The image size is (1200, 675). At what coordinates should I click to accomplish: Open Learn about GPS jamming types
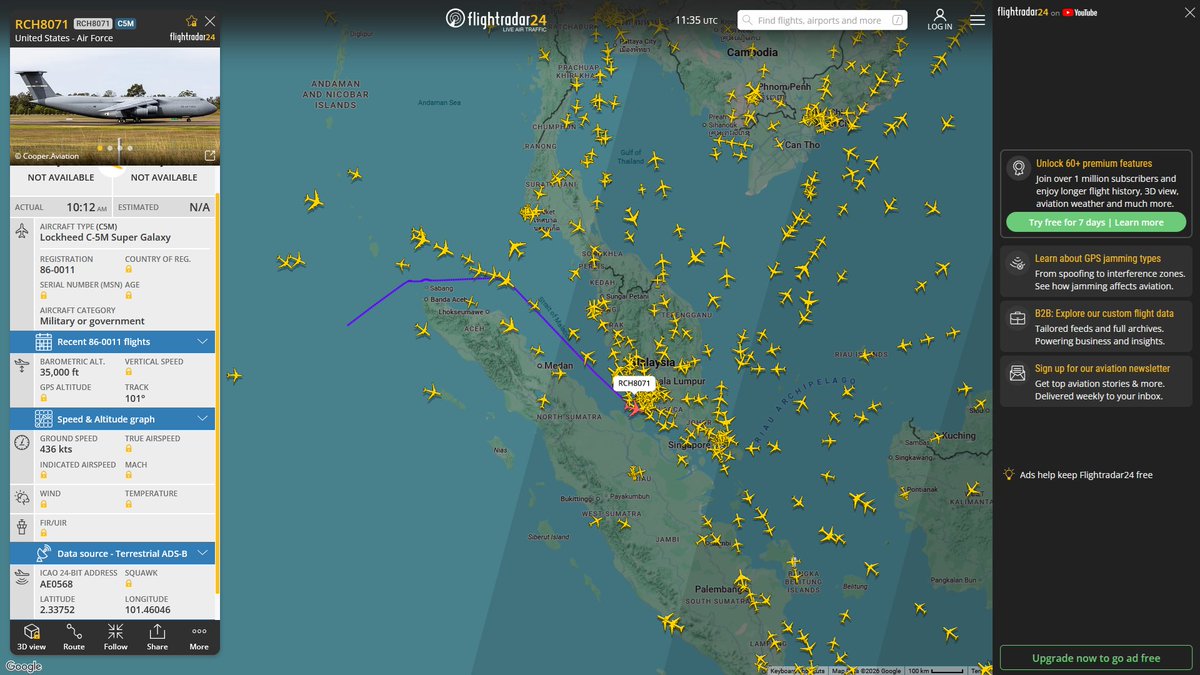click(1097, 258)
